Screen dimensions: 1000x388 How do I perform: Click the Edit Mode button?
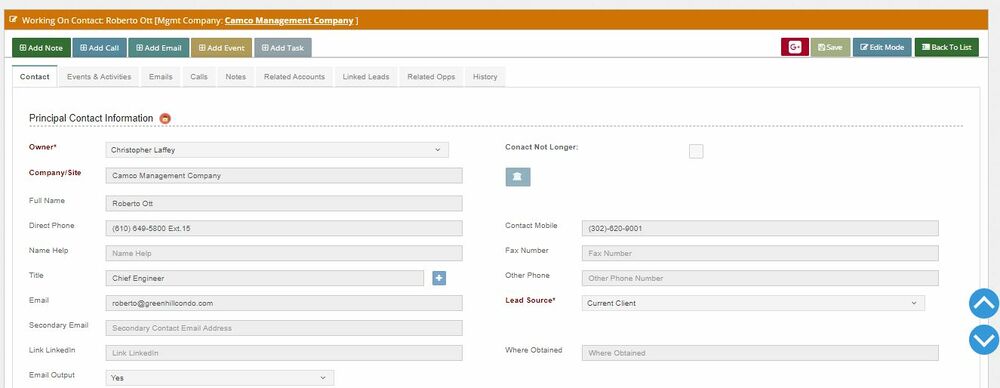click(882, 47)
